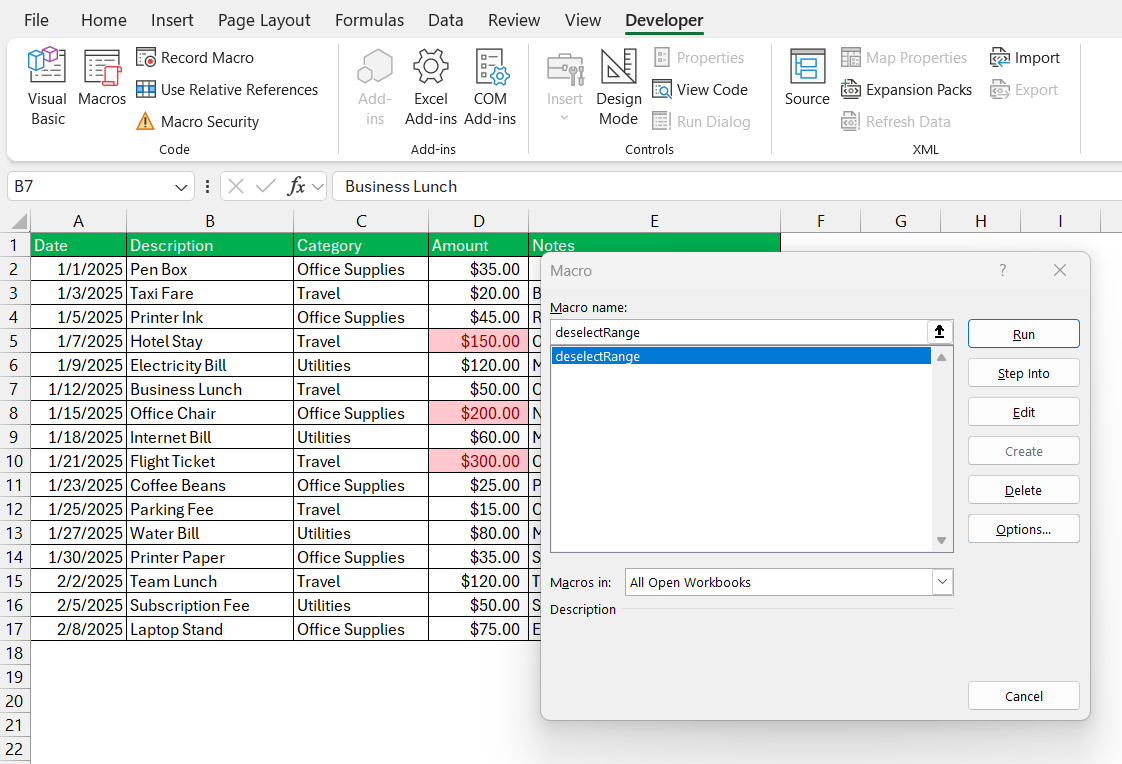Open control Properties
Image resolution: width=1122 pixels, height=764 pixels.
(698, 57)
